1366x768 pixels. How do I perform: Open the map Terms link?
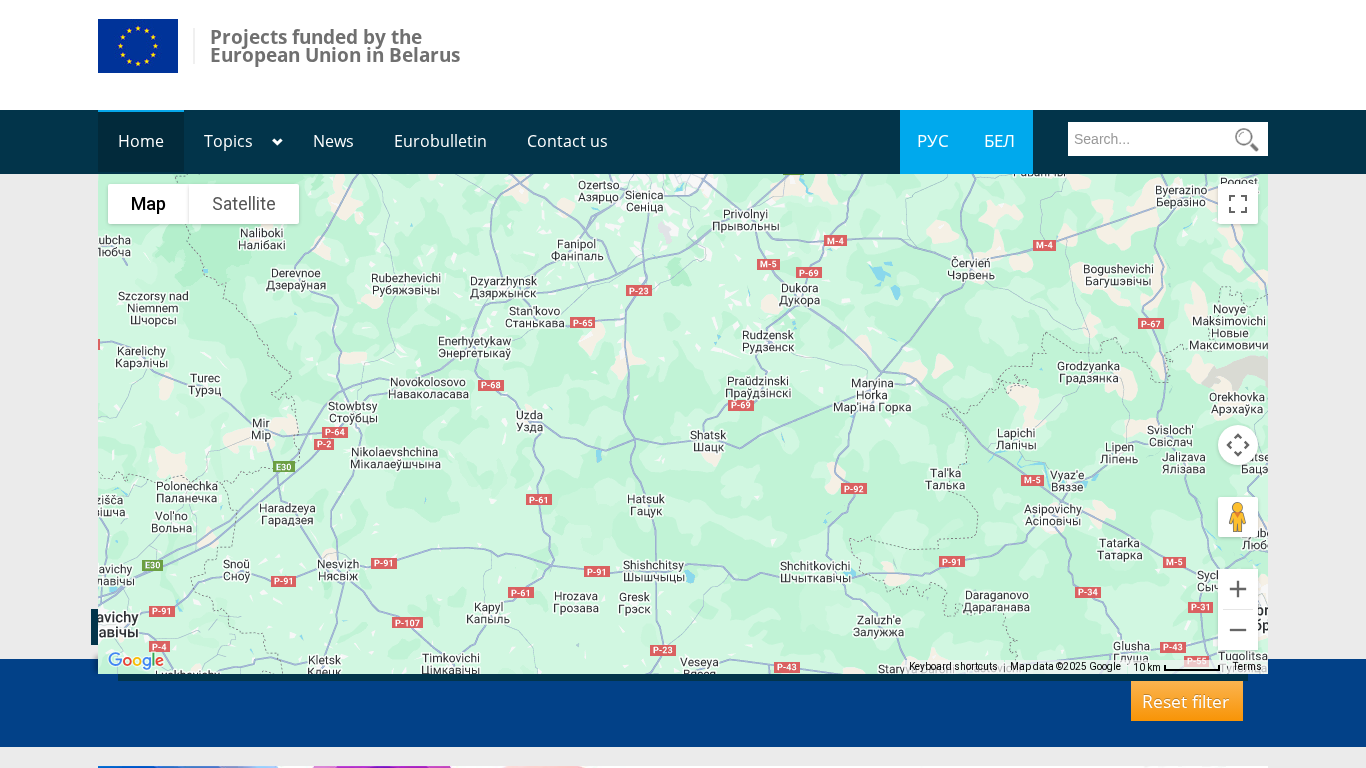pyautogui.click(x=1247, y=667)
